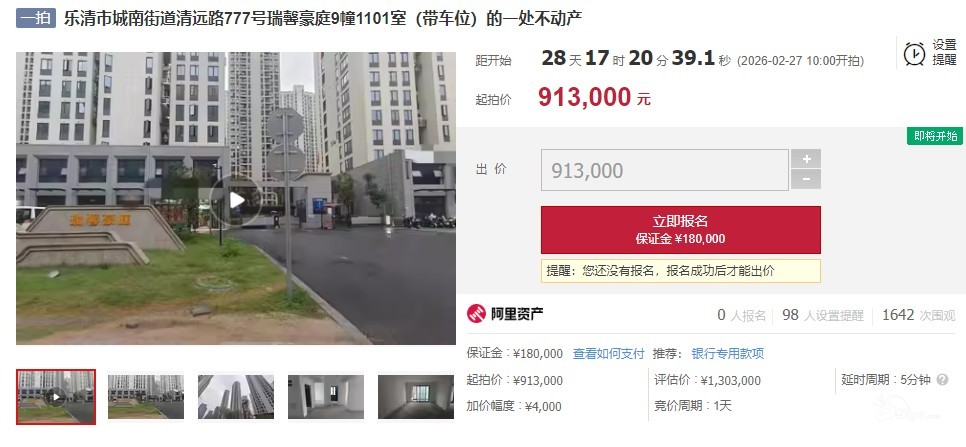
Task: Focus the 出价 bid amount field
Action: (665, 170)
